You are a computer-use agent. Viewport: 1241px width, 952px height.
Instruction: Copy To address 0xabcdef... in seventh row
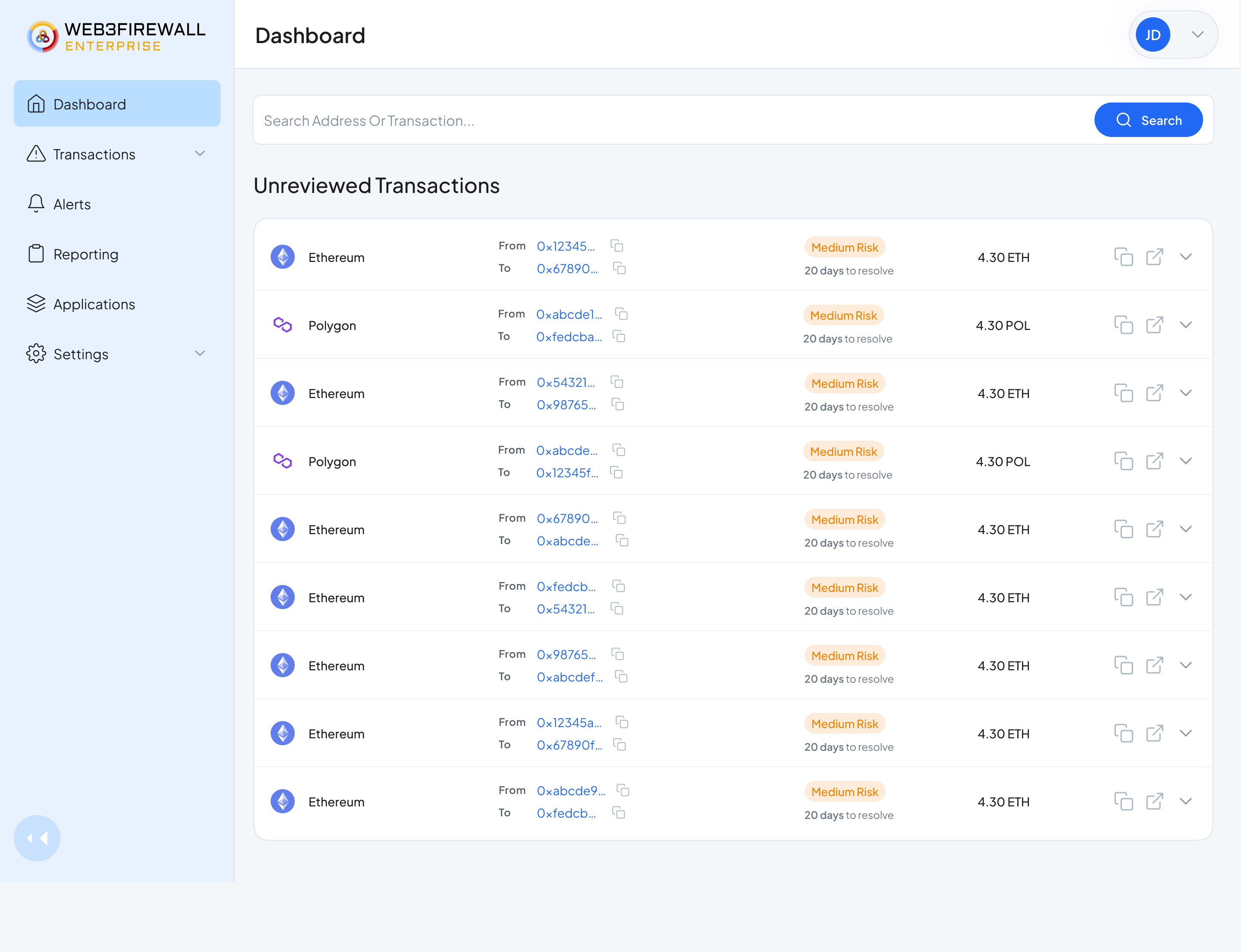tap(621, 677)
